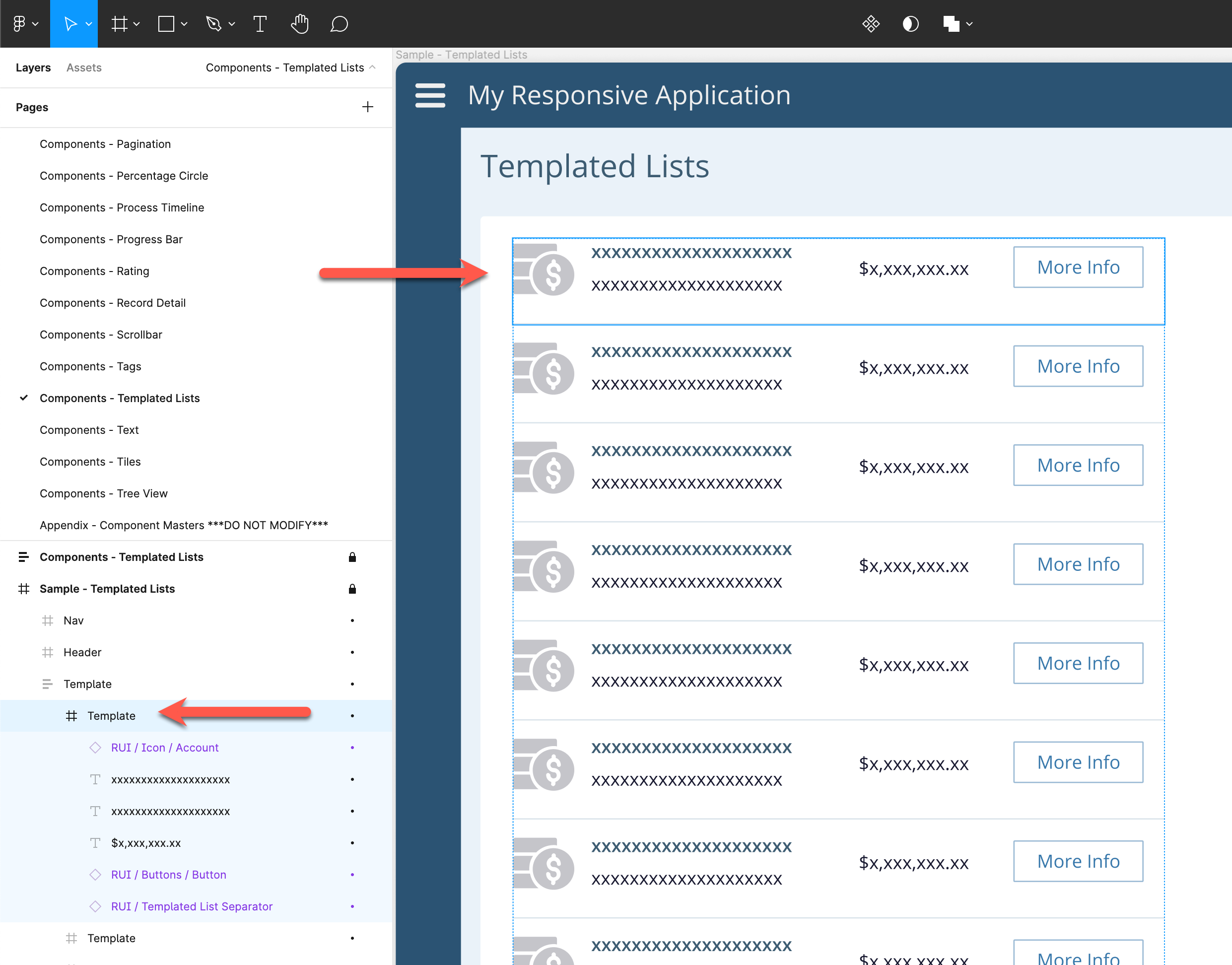1232x965 pixels.
Task: Select the Text tool
Action: [260, 24]
